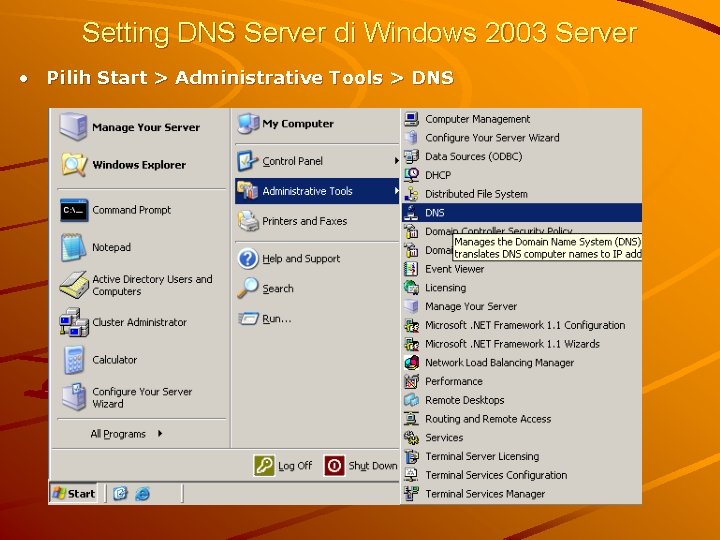
Task: Open Configure Your Server Wizard in Administrative Tools
Action: (x=522, y=138)
